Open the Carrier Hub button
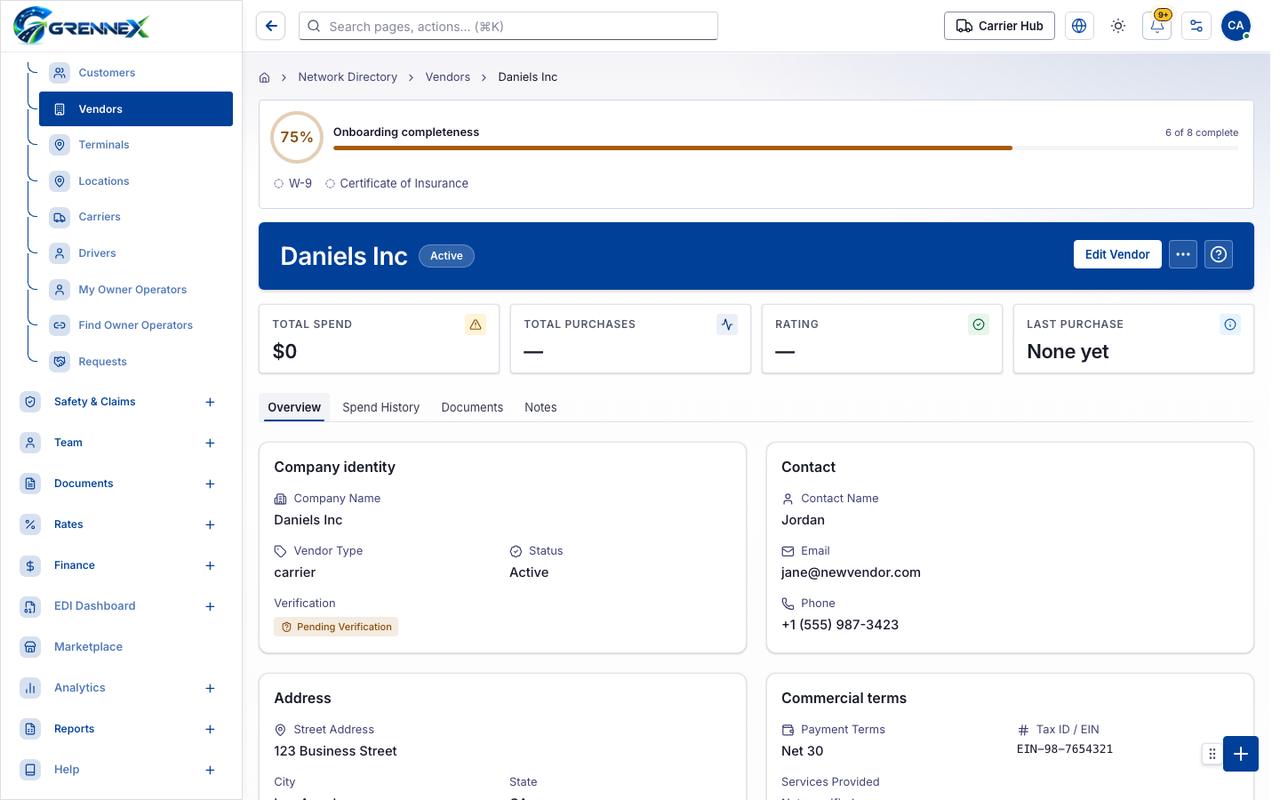The width and height of the screenshot is (1280, 800). point(999,26)
